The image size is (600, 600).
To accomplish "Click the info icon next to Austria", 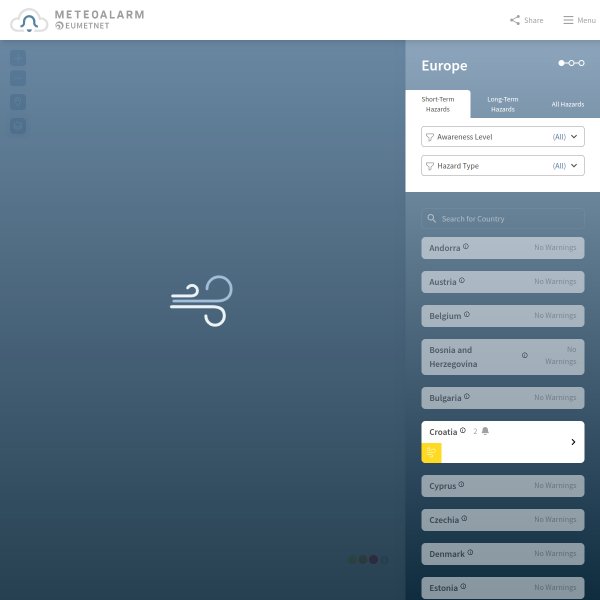I will (462, 280).
